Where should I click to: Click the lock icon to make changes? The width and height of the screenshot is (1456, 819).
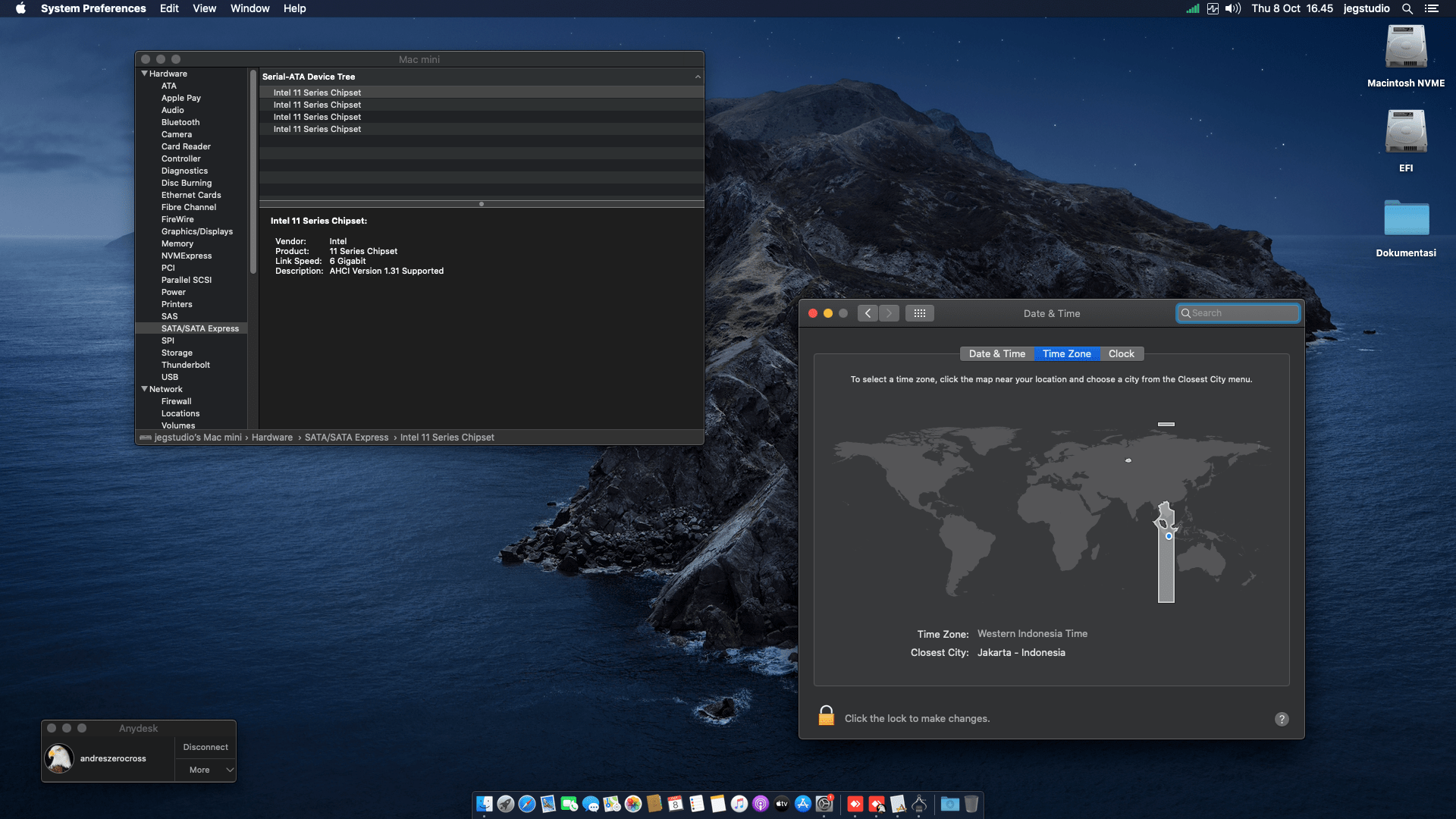[826, 716]
